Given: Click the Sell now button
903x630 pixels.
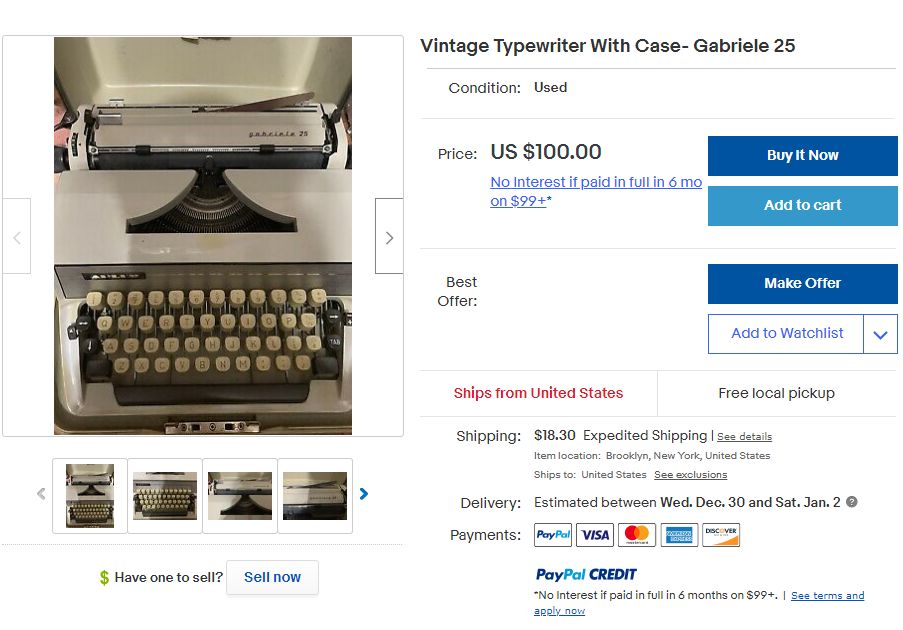Looking at the screenshot, I should coord(272,578).
